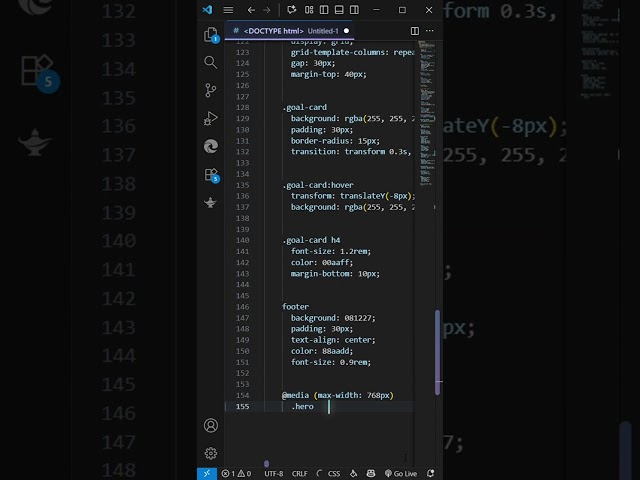Open the genie lamp extension icon
Image resolution: width=640 pixels, height=480 pixels.
211,202
